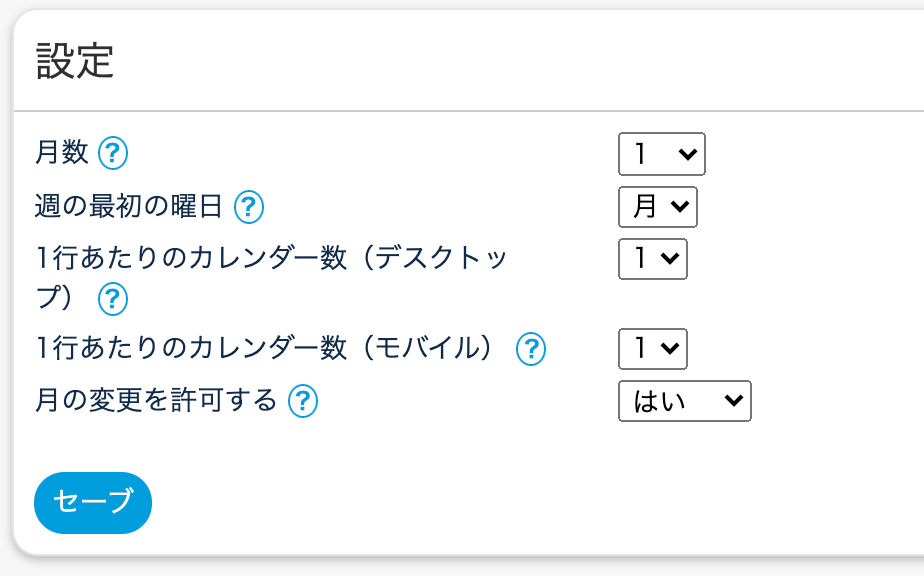Viewport: 924px width, 576px height.
Task: Click the chevron arrow of the はい select
Action: (734, 401)
